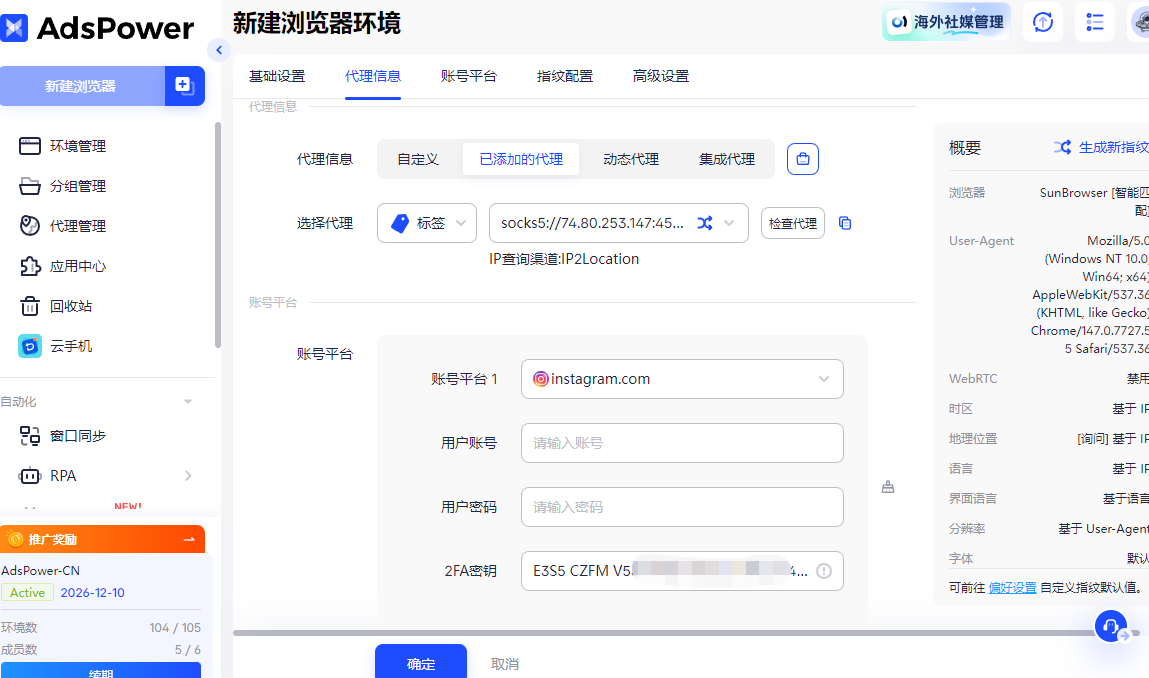Click the 2FA密钥 input field
Image resolution: width=1149 pixels, height=678 pixels.
click(682, 571)
